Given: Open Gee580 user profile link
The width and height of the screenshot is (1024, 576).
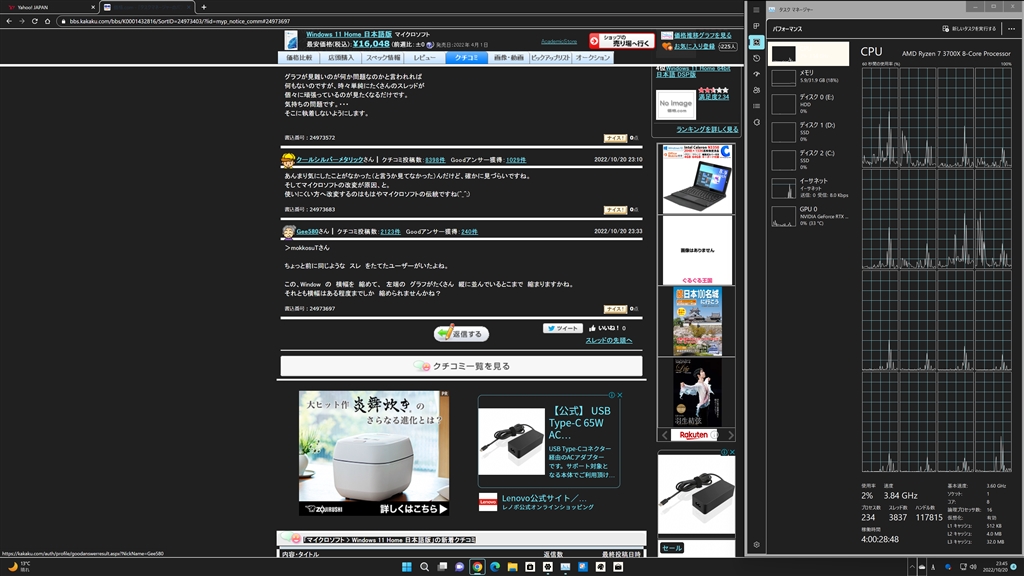Looking at the screenshot, I should (x=308, y=231).
